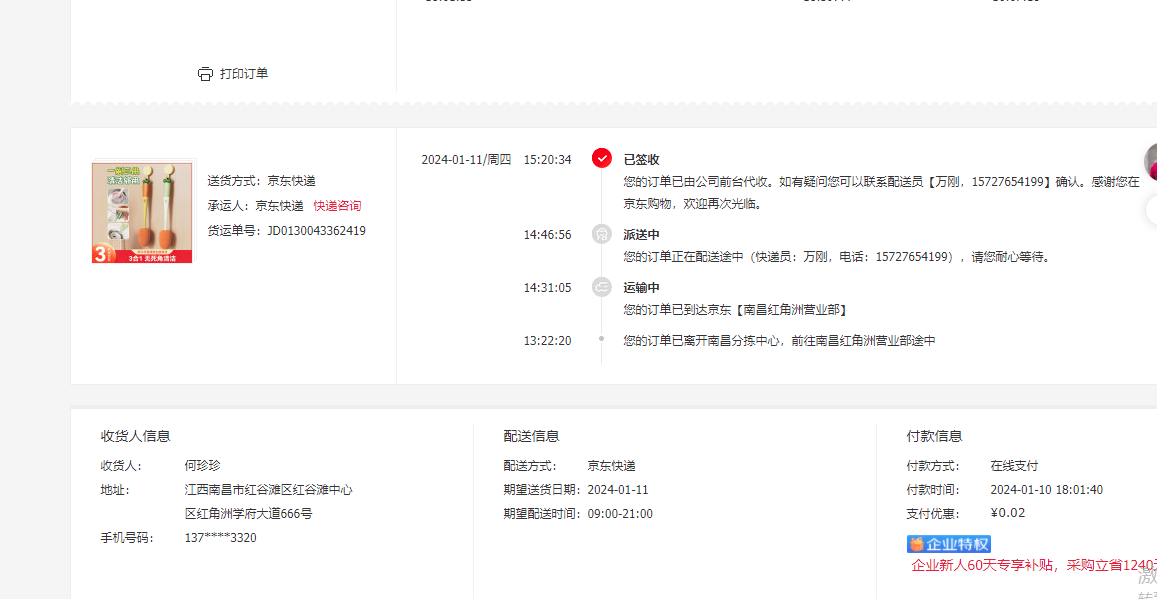Open the 打印订单 print order link
The width and height of the screenshot is (1157, 599).
(244, 74)
